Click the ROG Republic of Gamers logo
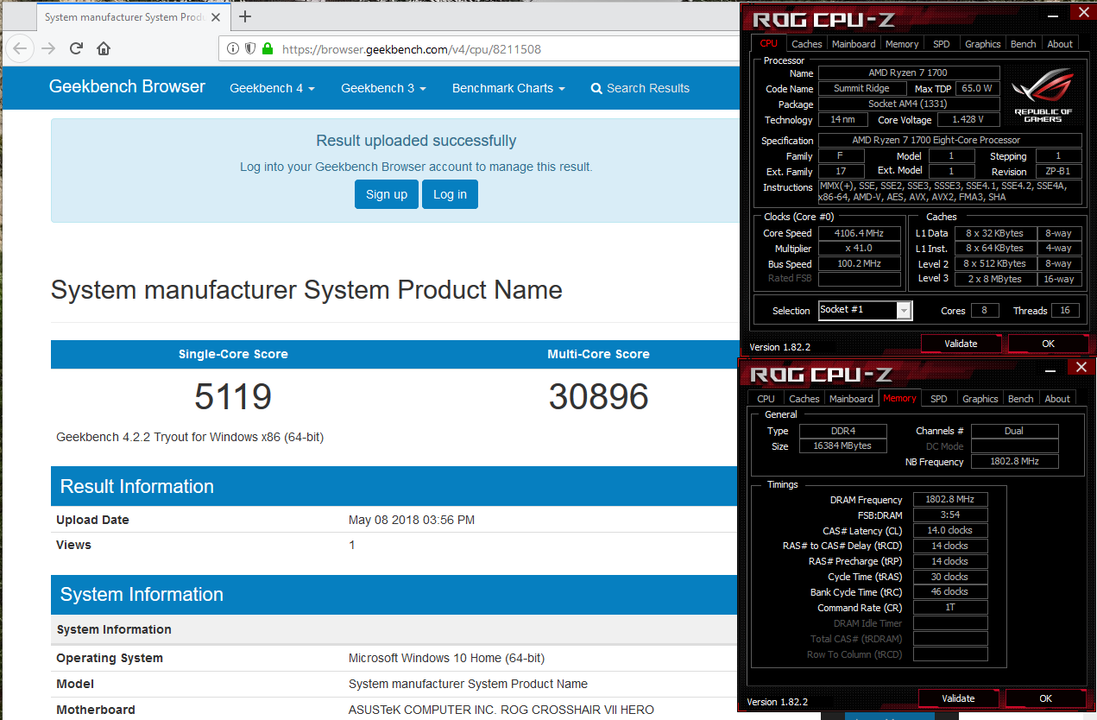 (x=1042, y=94)
